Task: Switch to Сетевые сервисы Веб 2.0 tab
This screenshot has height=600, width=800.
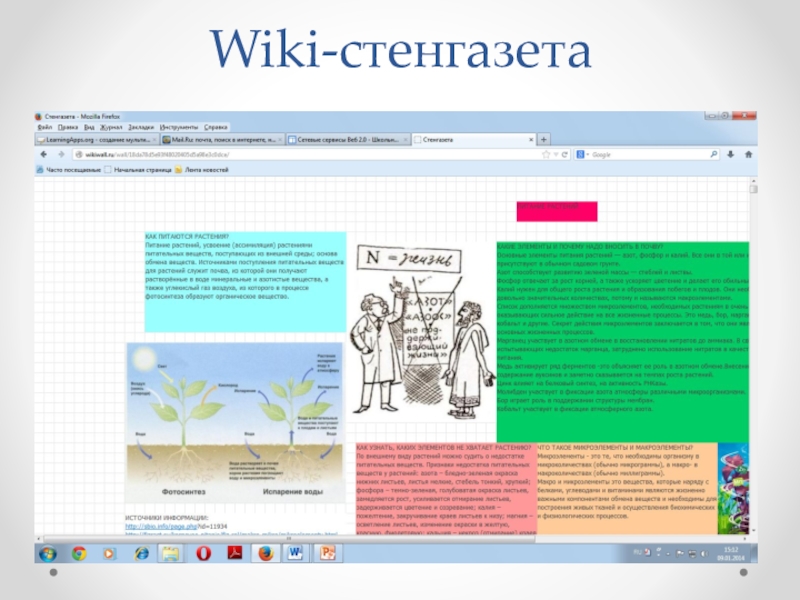Action: click(x=348, y=139)
